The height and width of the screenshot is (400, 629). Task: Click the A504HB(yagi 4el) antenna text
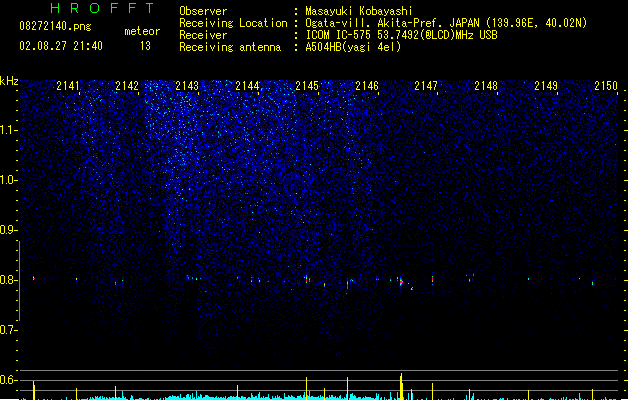(353, 47)
